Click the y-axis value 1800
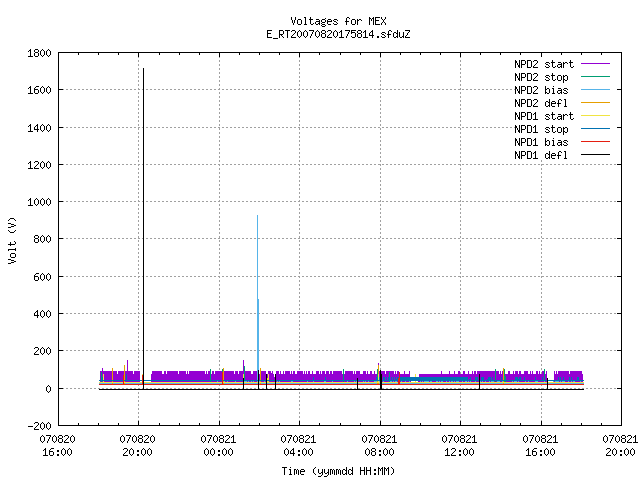640x480 pixels. tap(39, 53)
